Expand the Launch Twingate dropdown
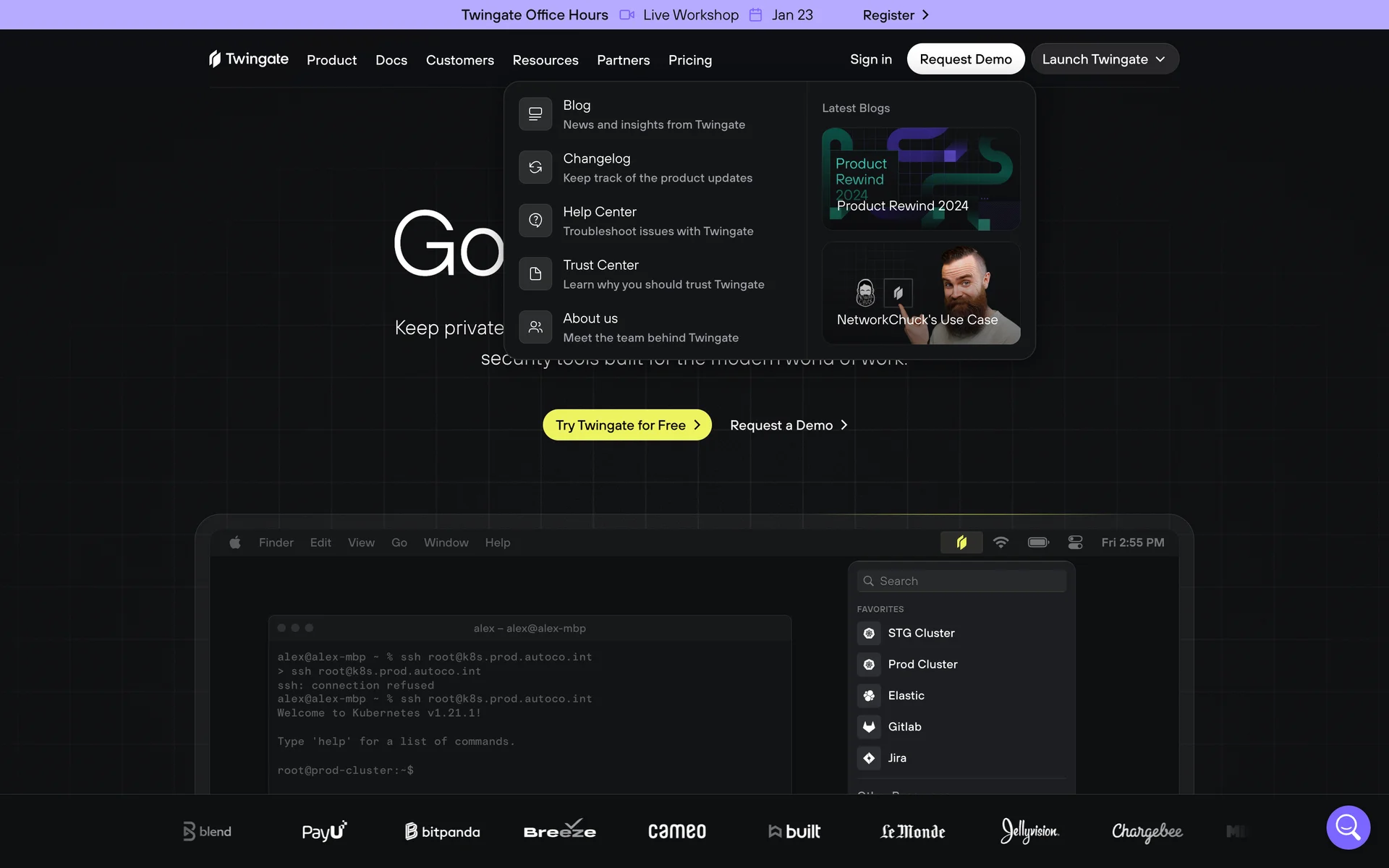This screenshot has width=1389, height=868. (1104, 59)
